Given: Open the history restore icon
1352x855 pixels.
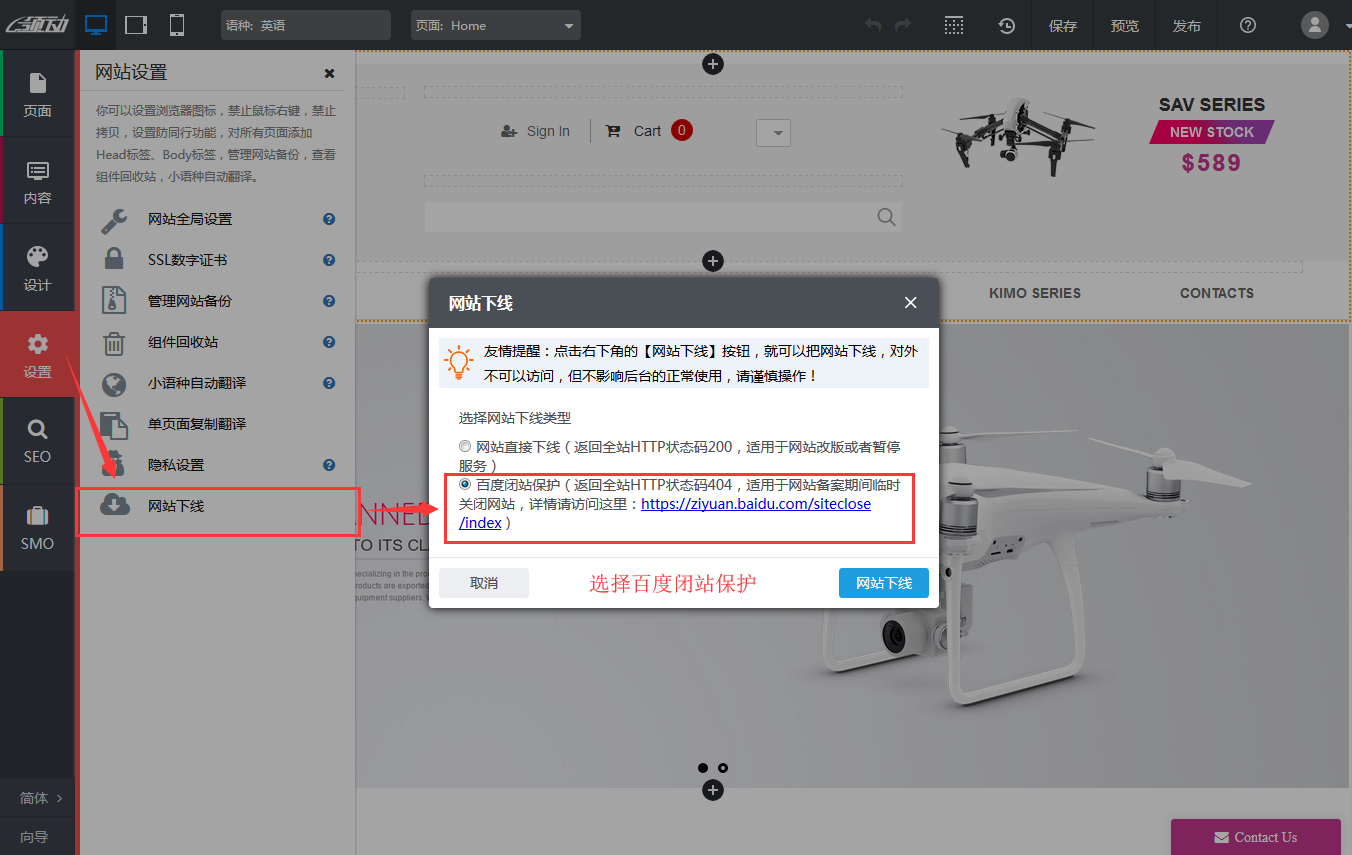Looking at the screenshot, I should coord(1006,25).
